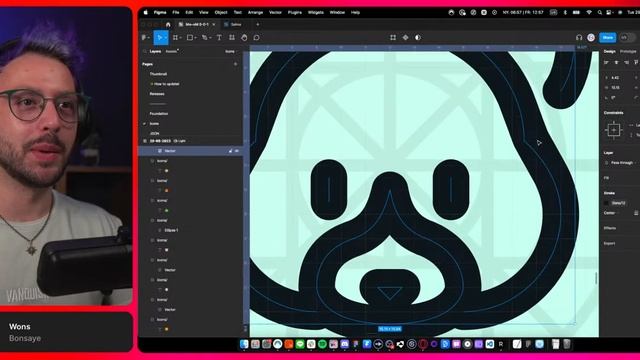640x360 pixels.
Task: Select the Ellipse 1 layer
Action: [171, 230]
